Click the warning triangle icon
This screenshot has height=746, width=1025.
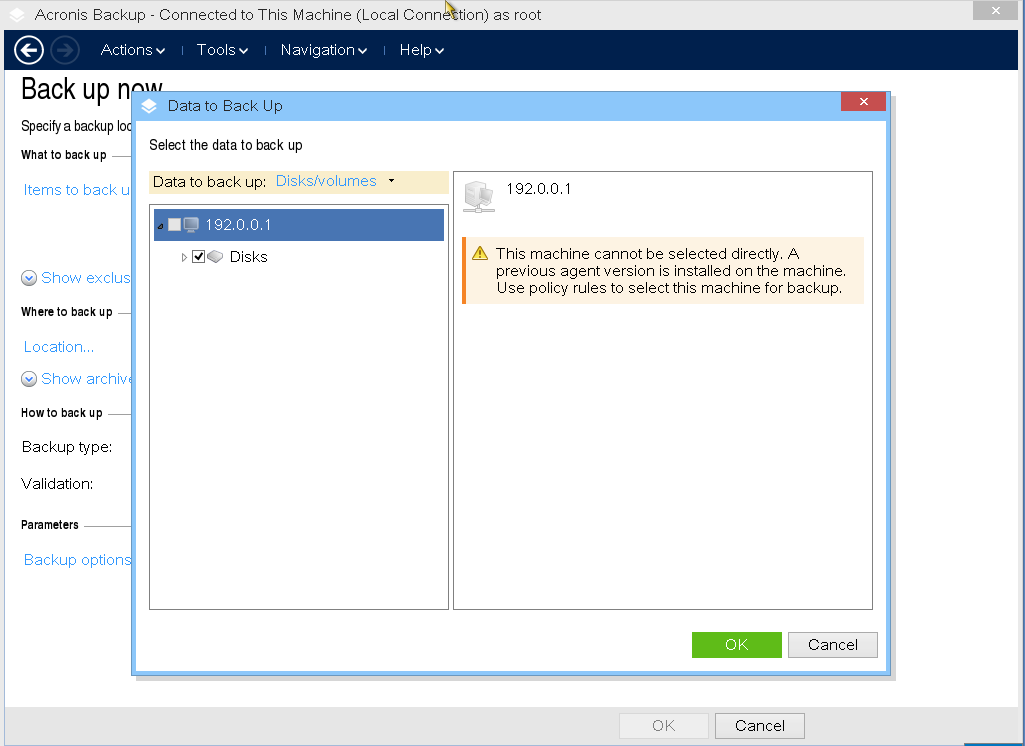click(480, 253)
